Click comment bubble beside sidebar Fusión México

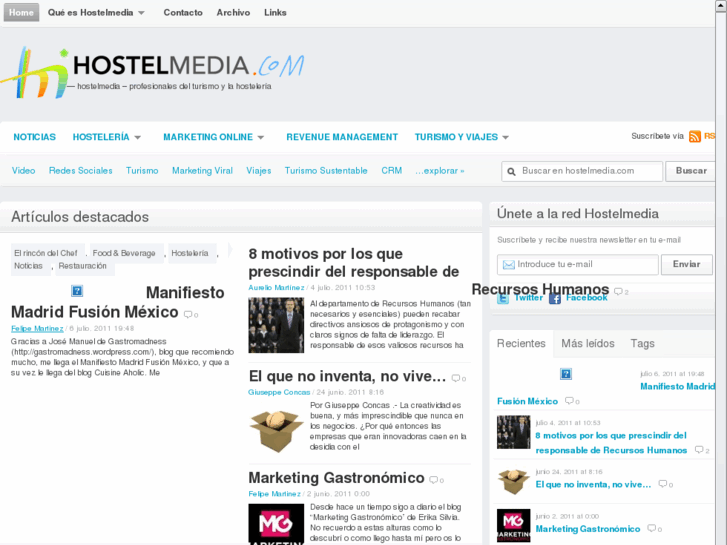(569, 401)
